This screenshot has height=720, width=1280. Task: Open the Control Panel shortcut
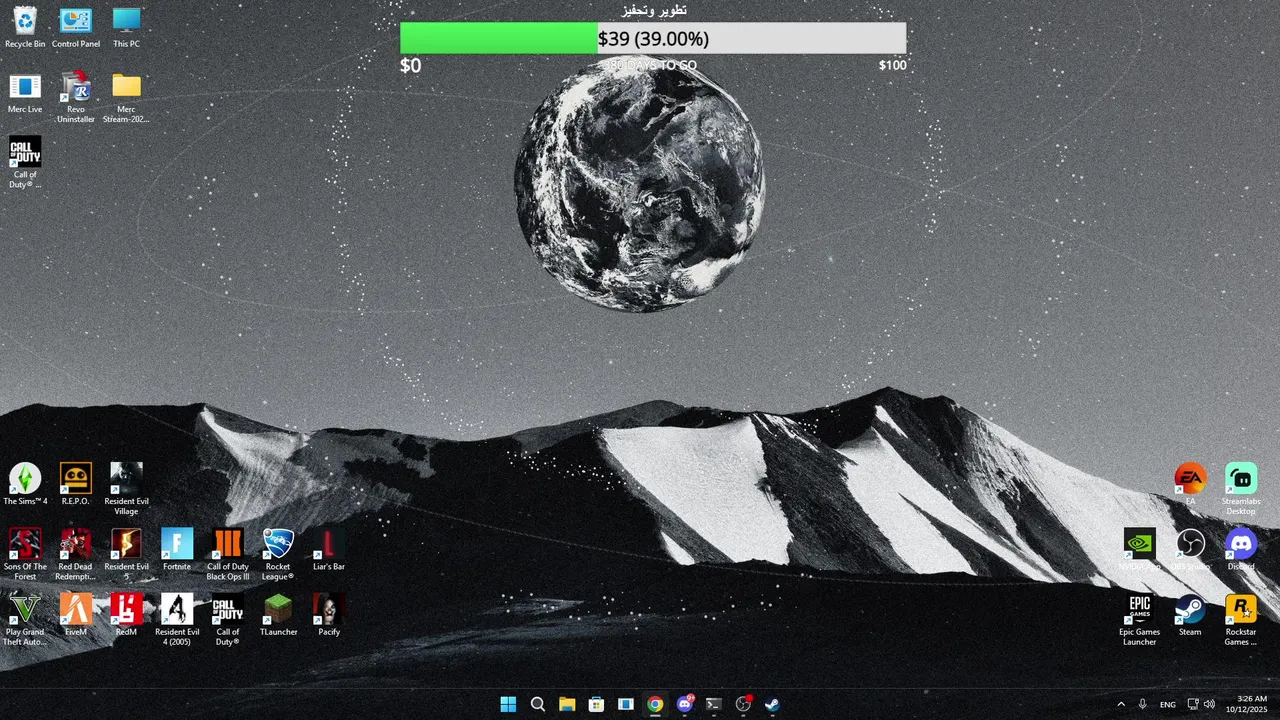(x=76, y=27)
